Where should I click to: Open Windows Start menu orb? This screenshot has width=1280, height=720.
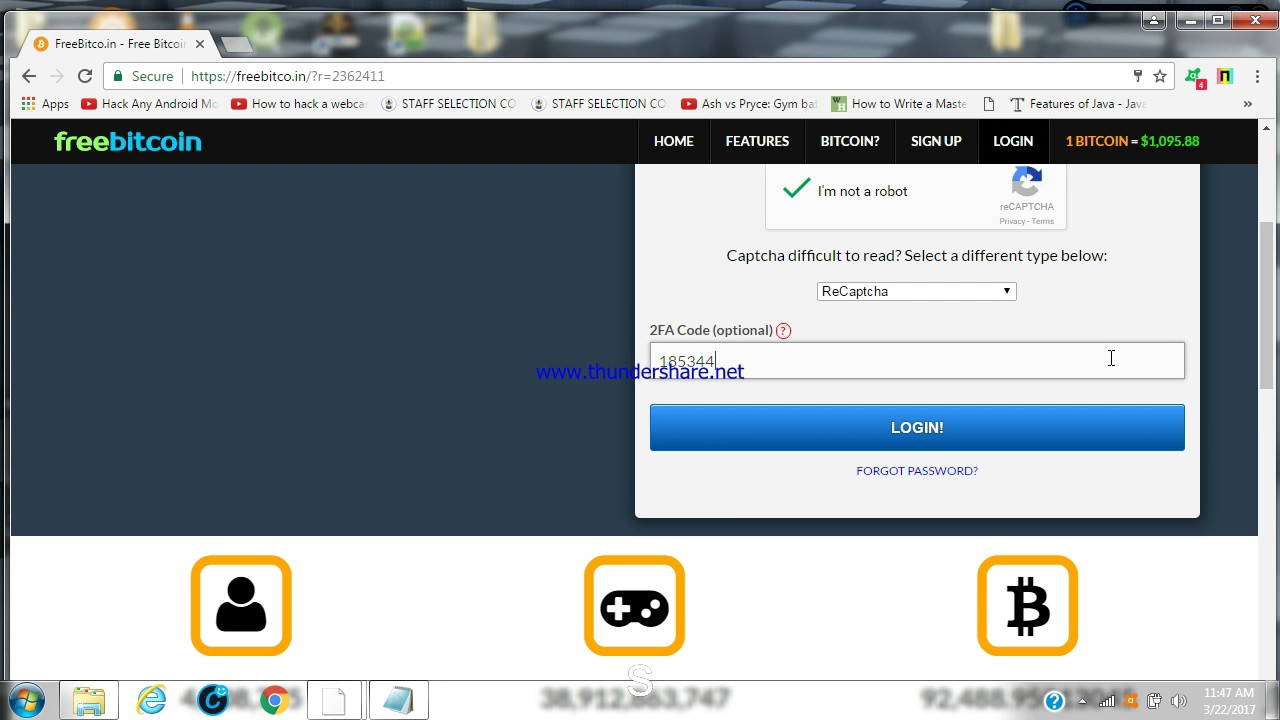pos(27,701)
